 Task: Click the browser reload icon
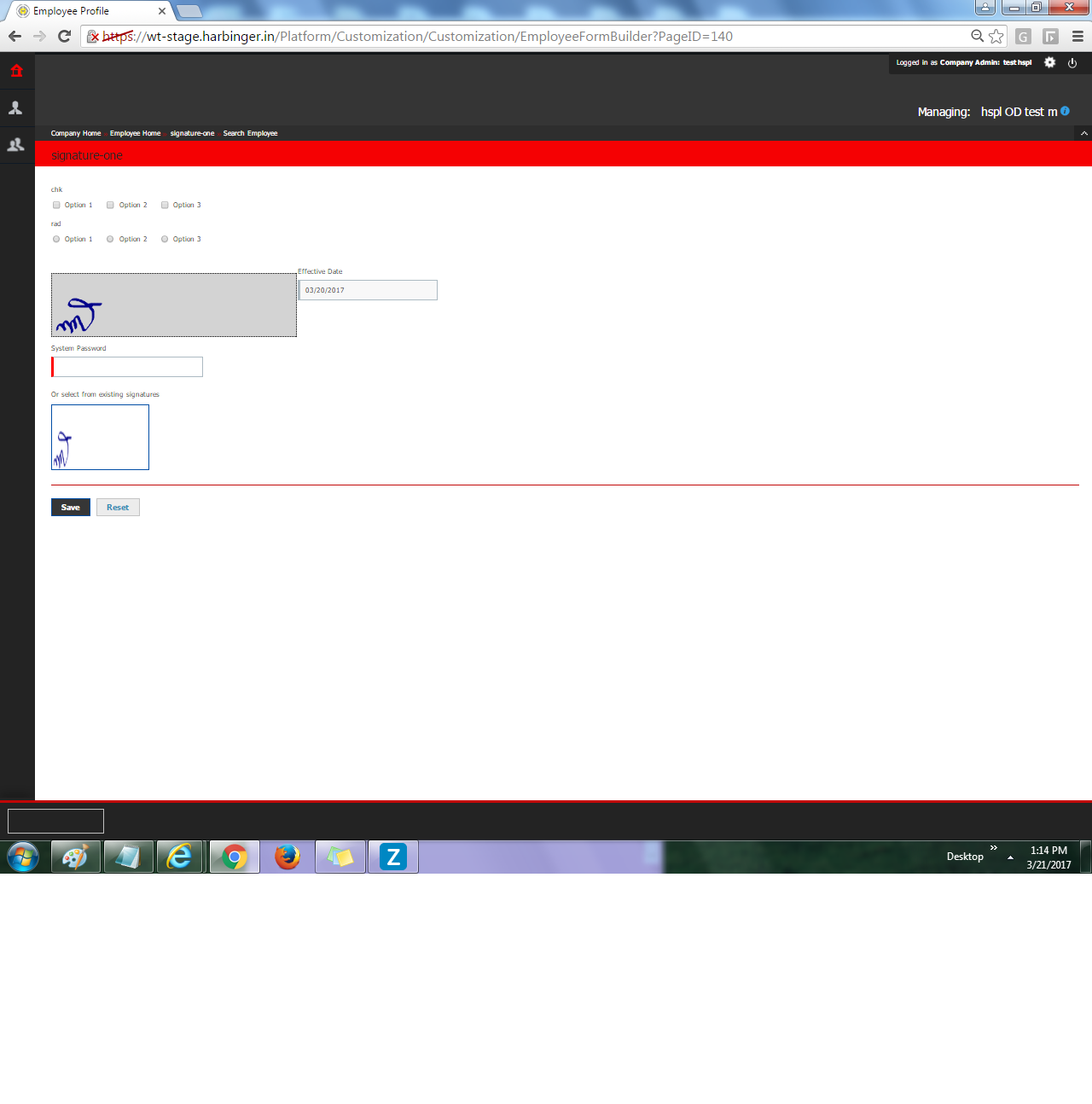coord(64,36)
